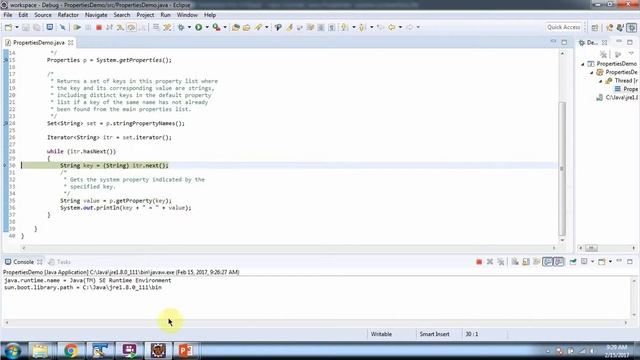Open the Display Selected Console dropdown arrow
640x360 pixels.
(592, 262)
